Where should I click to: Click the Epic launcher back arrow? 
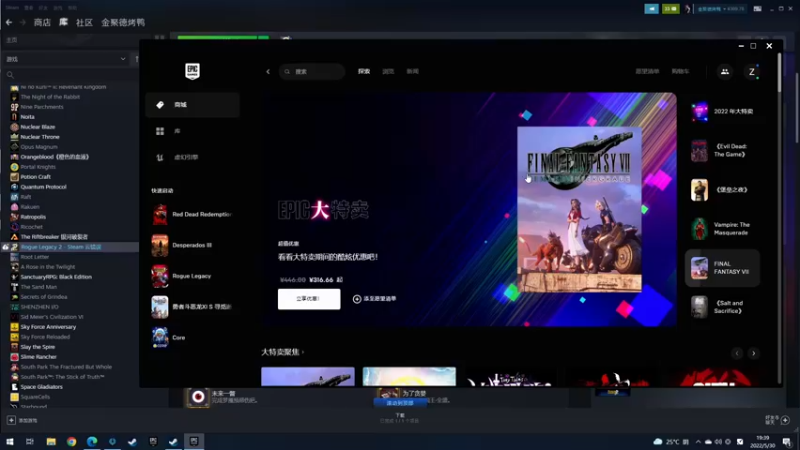pyautogui.click(x=268, y=71)
